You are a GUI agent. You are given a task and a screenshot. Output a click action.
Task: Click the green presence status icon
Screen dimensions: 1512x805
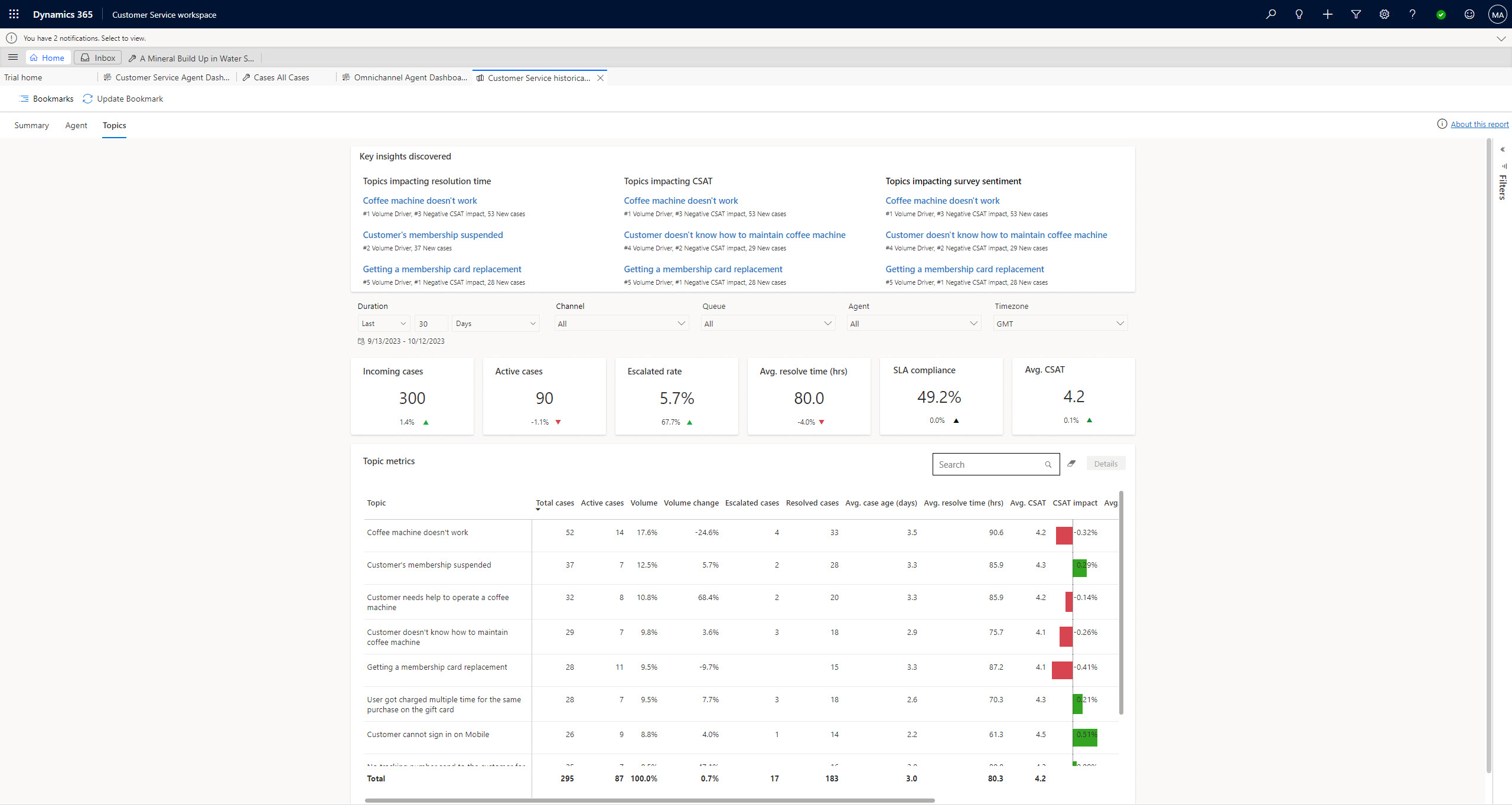(1441, 15)
